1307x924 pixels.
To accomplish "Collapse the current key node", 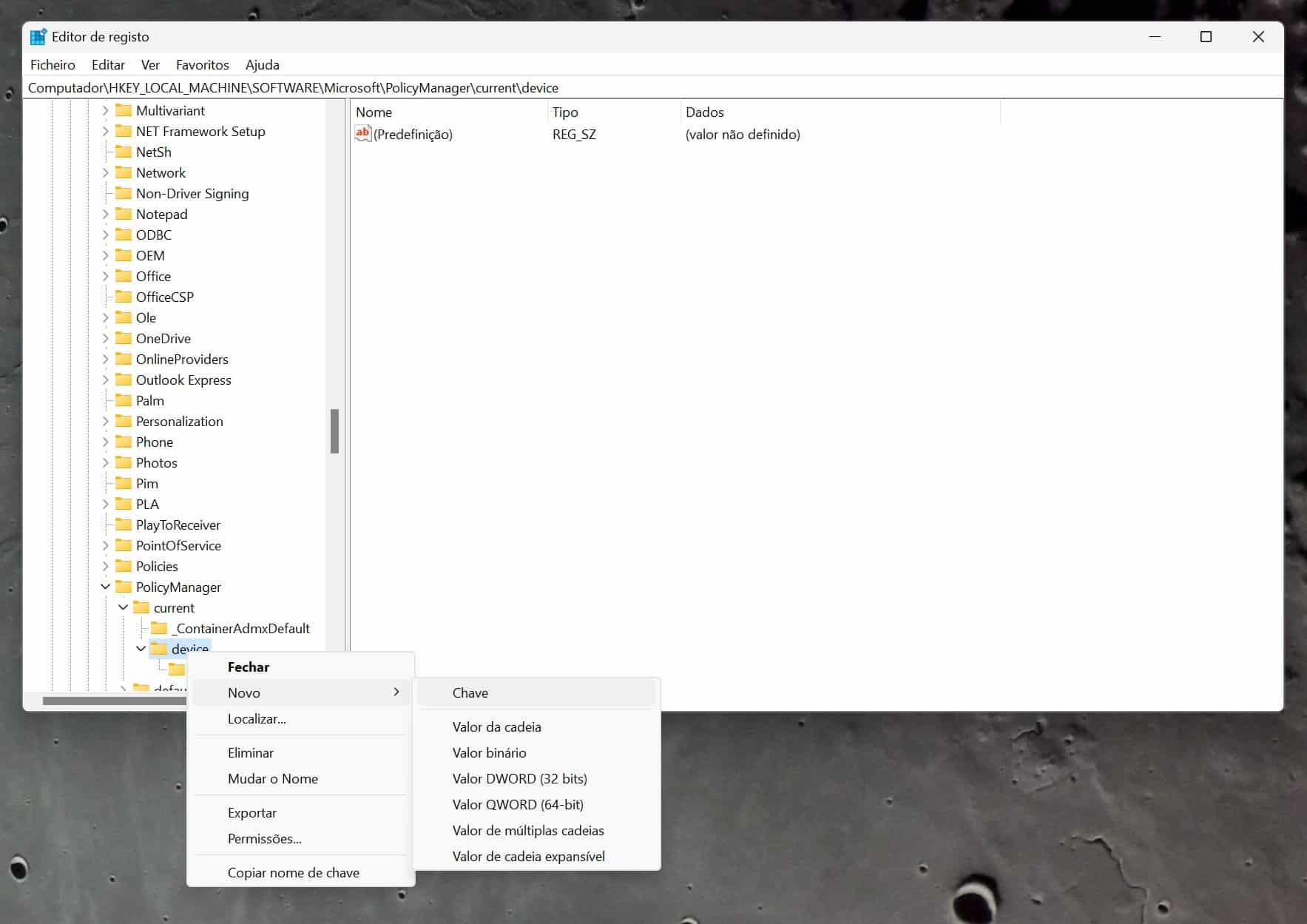I will point(123,607).
